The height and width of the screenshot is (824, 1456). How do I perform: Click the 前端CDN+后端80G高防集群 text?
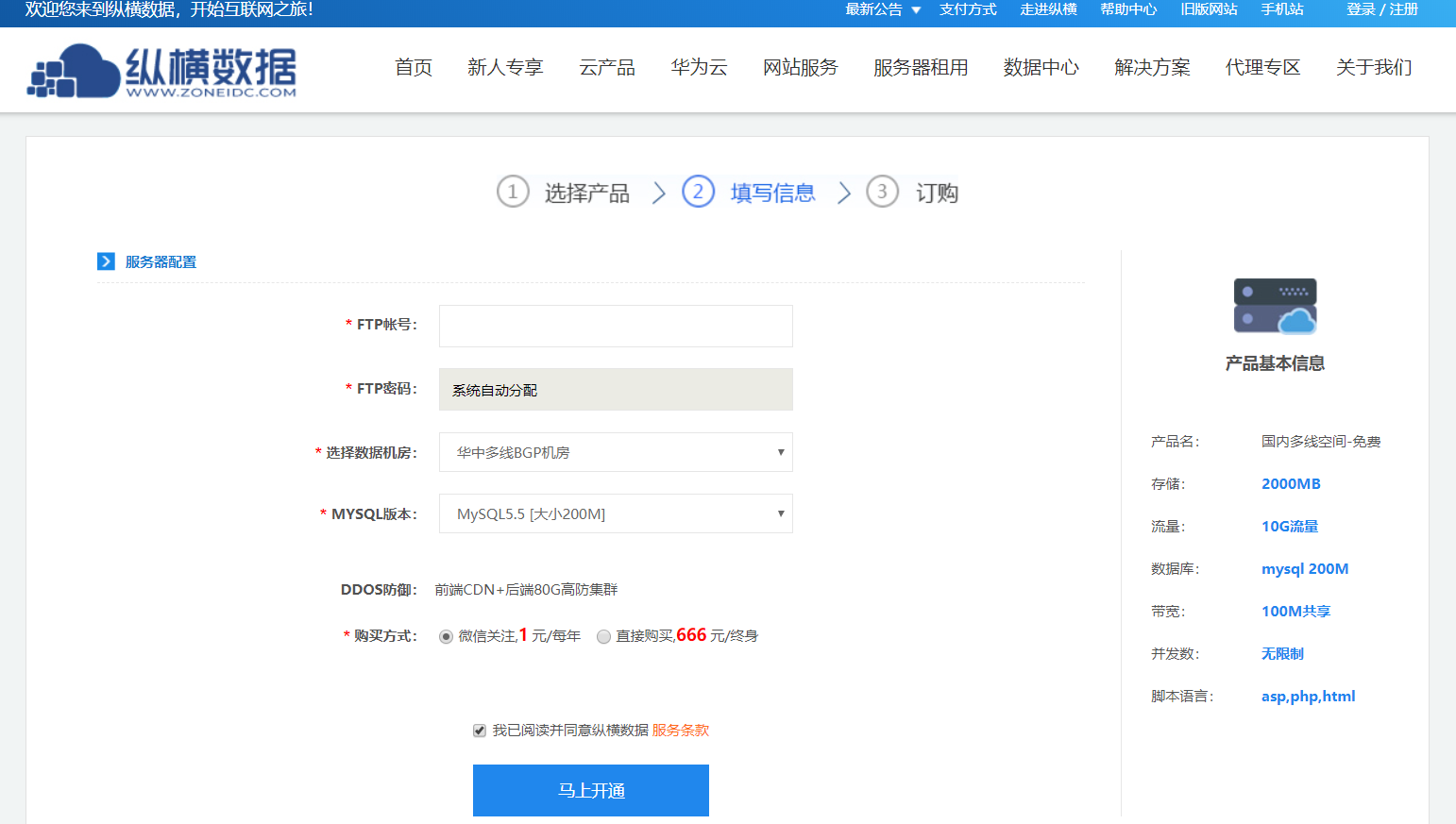coord(526,590)
